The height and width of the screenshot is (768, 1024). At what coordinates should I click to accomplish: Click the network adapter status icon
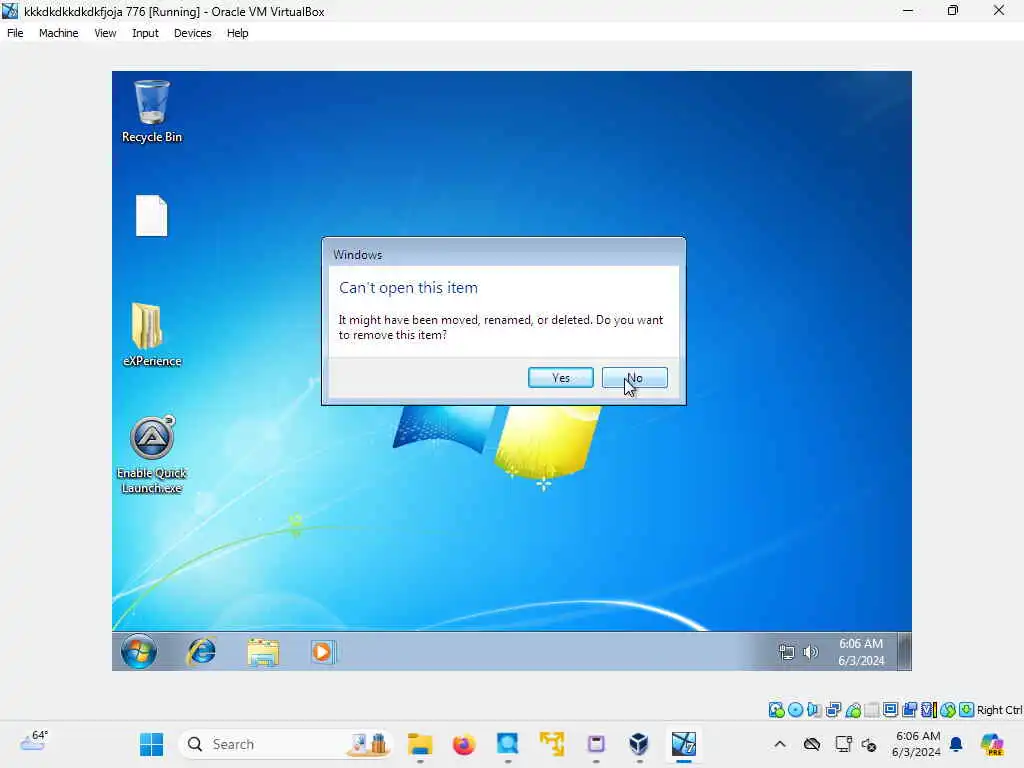tap(833, 710)
